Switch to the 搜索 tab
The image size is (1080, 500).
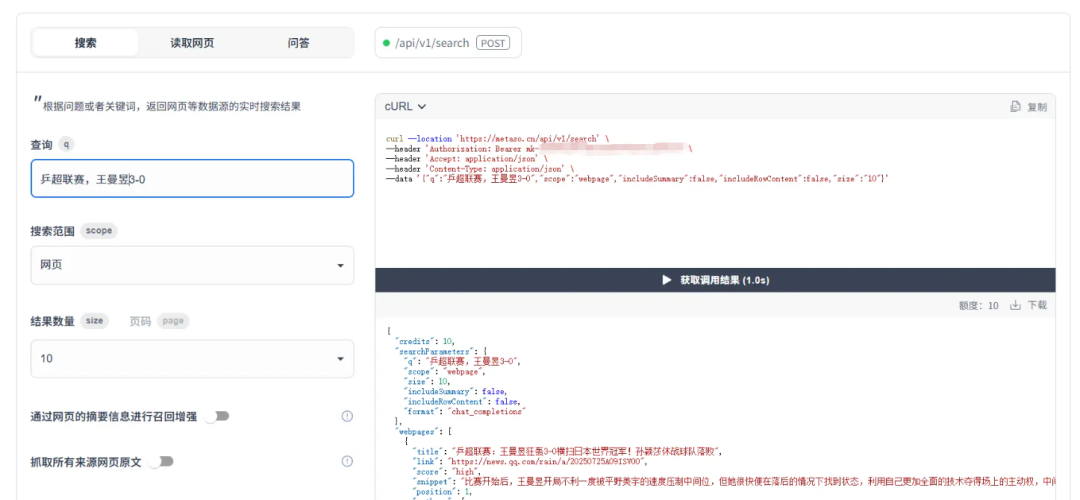click(x=85, y=43)
